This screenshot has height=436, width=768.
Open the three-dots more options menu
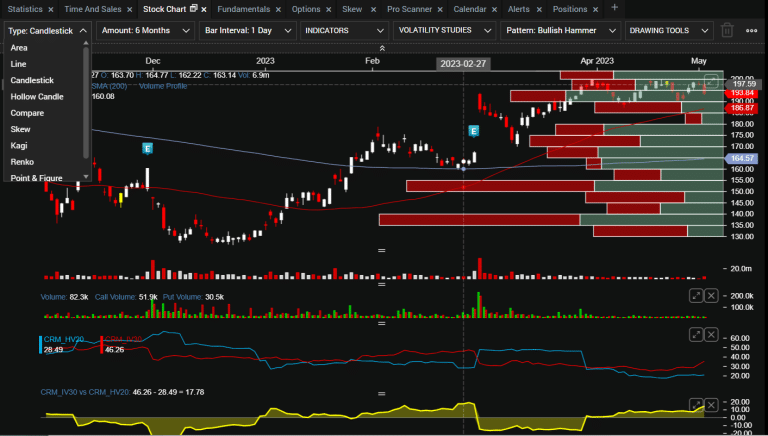pos(753,30)
